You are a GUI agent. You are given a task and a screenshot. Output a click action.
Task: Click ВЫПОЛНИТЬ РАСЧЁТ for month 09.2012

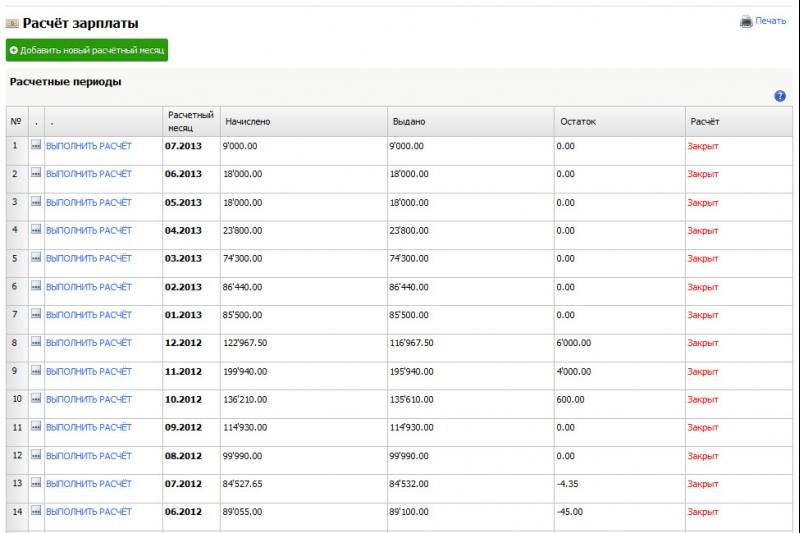[x=89, y=427]
